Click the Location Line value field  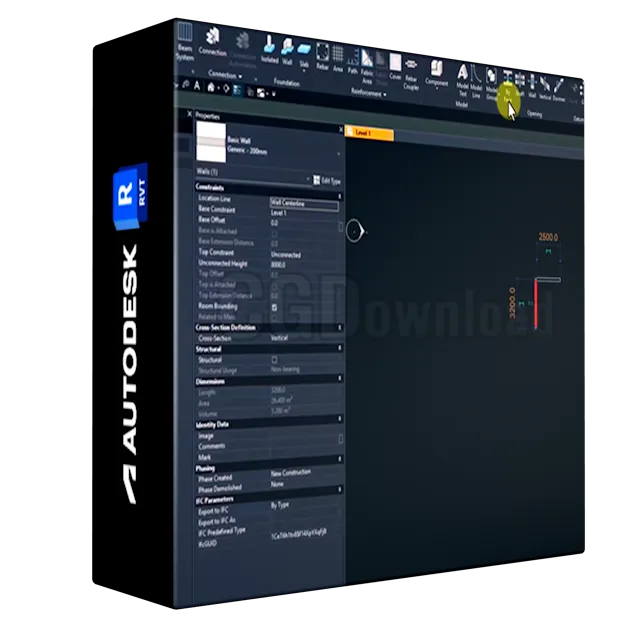click(x=304, y=204)
